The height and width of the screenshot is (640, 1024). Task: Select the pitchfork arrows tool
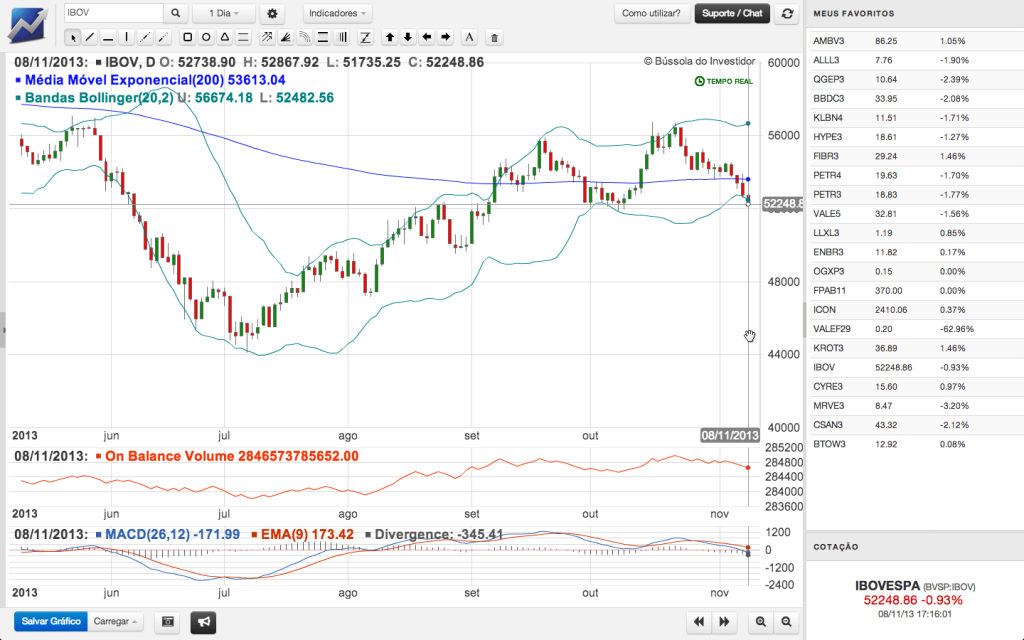pyautogui.click(x=267, y=37)
